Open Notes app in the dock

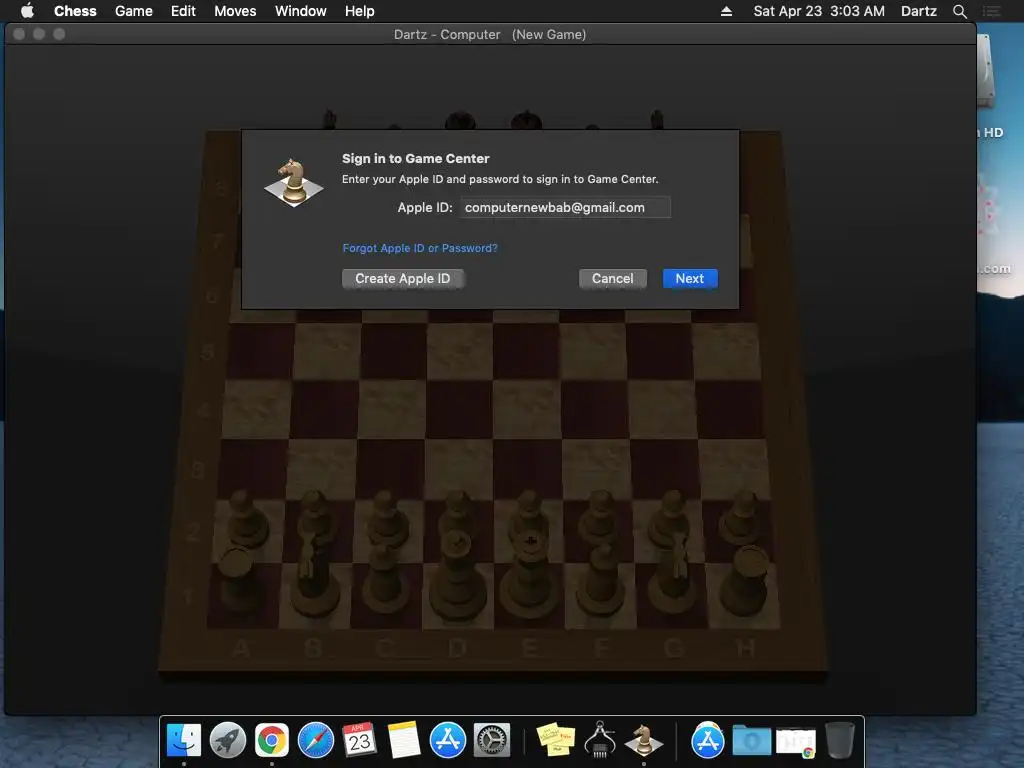point(404,741)
